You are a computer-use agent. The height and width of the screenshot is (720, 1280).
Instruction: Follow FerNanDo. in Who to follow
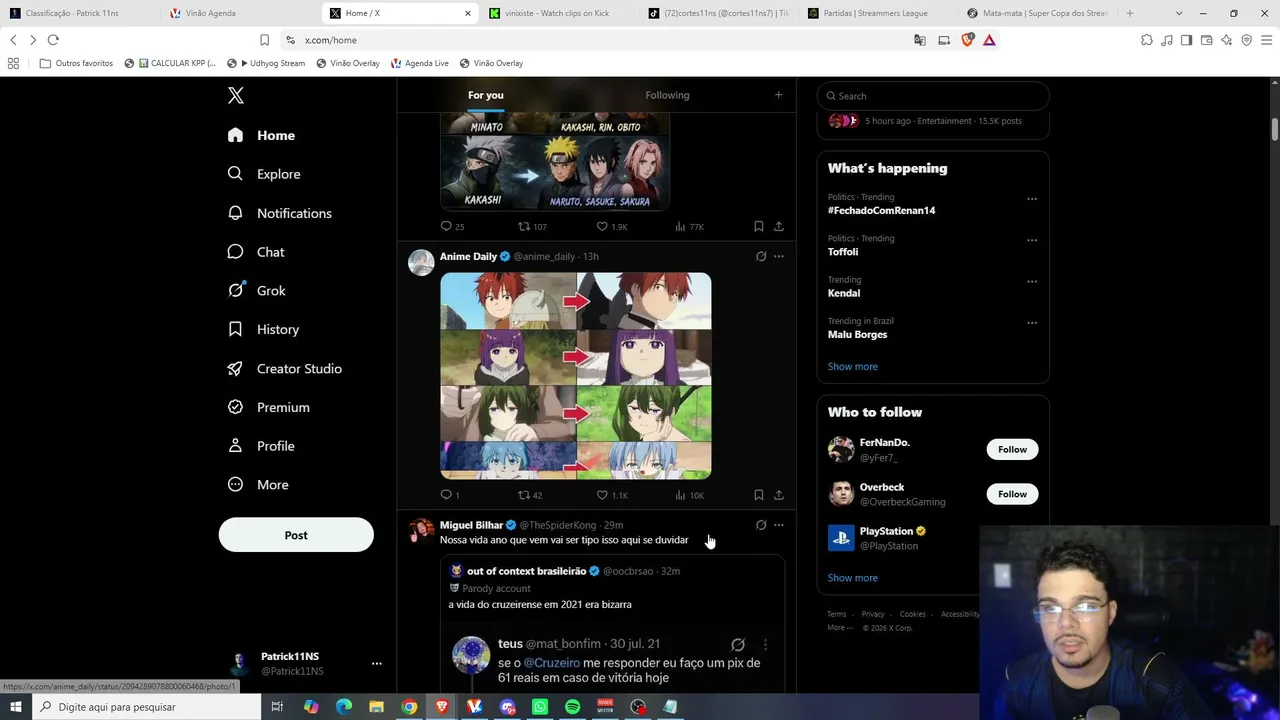[x=1012, y=450]
